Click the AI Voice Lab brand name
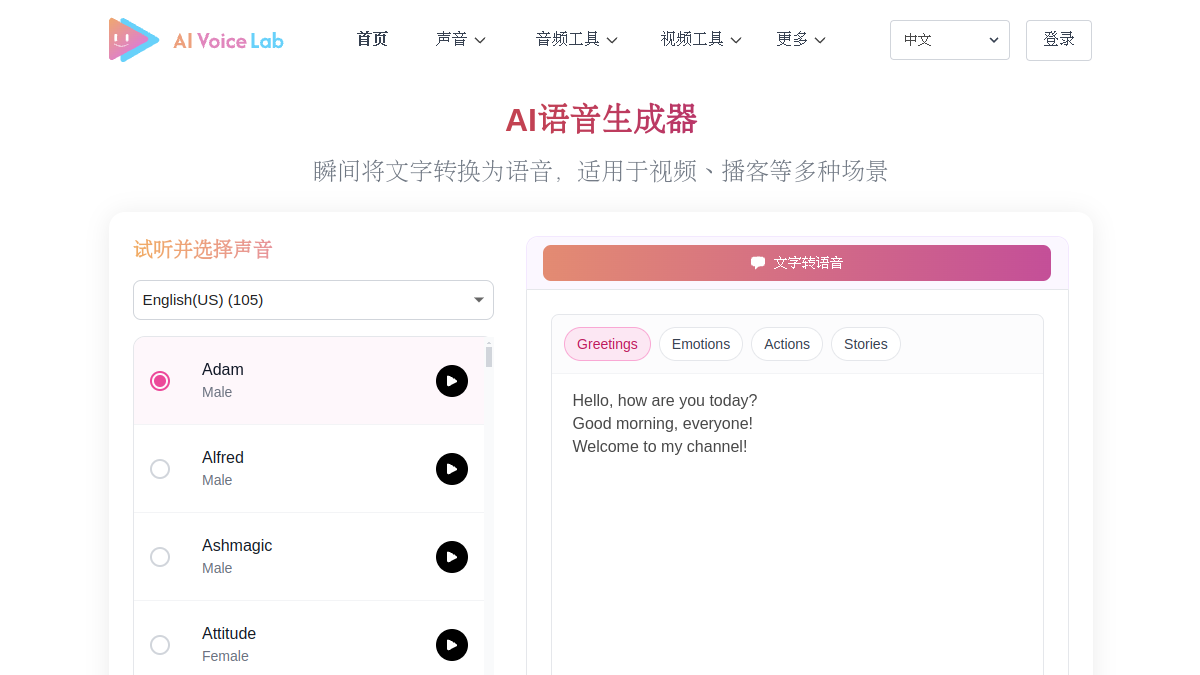The height and width of the screenshot is (675, 1200). pyautogui.click(x=228, y=41)
